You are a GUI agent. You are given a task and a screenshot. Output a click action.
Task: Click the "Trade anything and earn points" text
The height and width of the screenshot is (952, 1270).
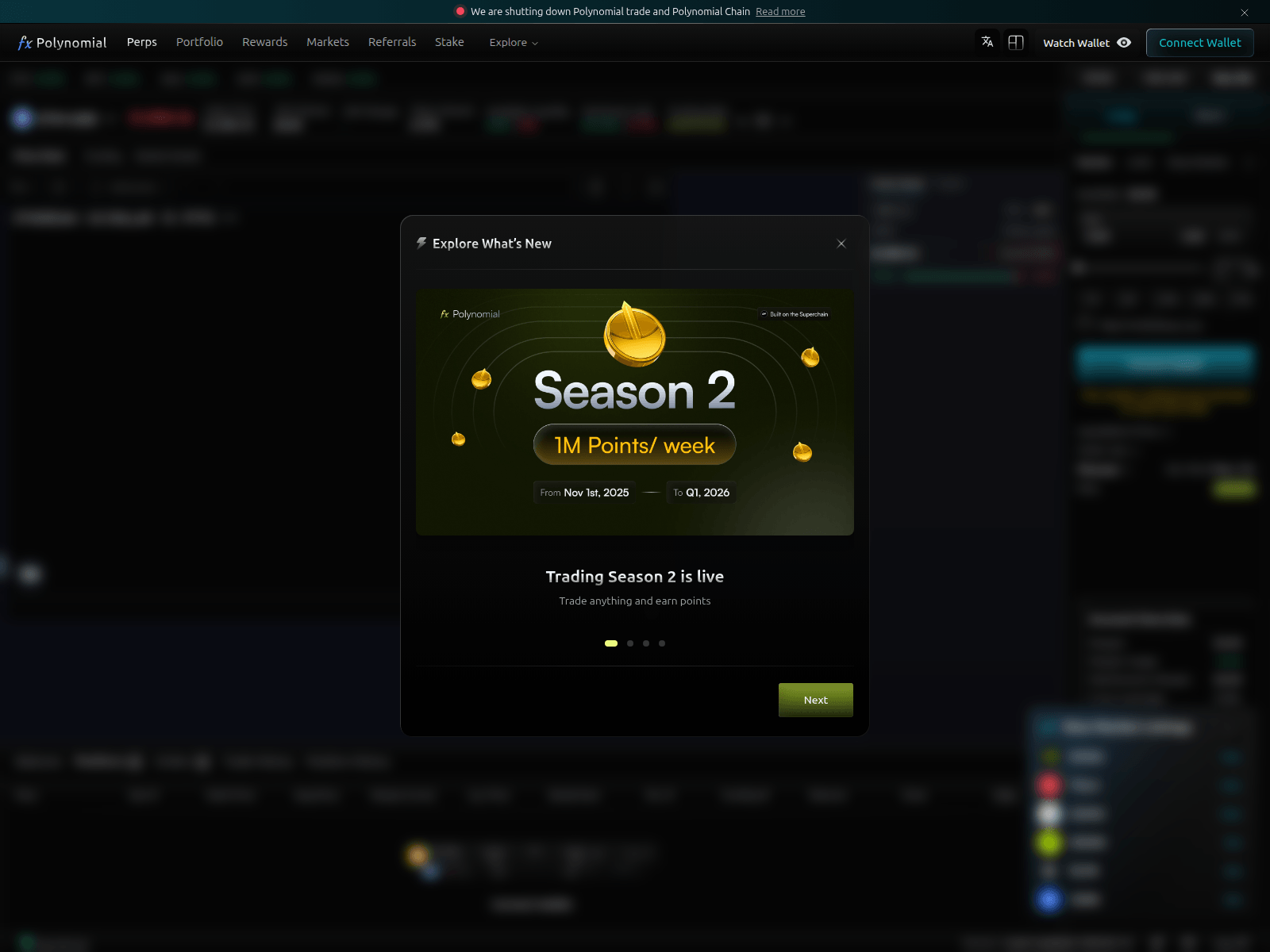635,601
